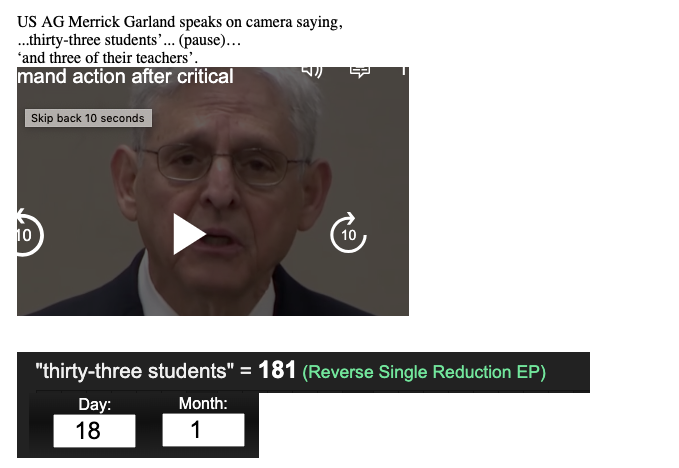The image size is (679, 468).
Task: Click the 'Month:' label
Action: (203, 403)
